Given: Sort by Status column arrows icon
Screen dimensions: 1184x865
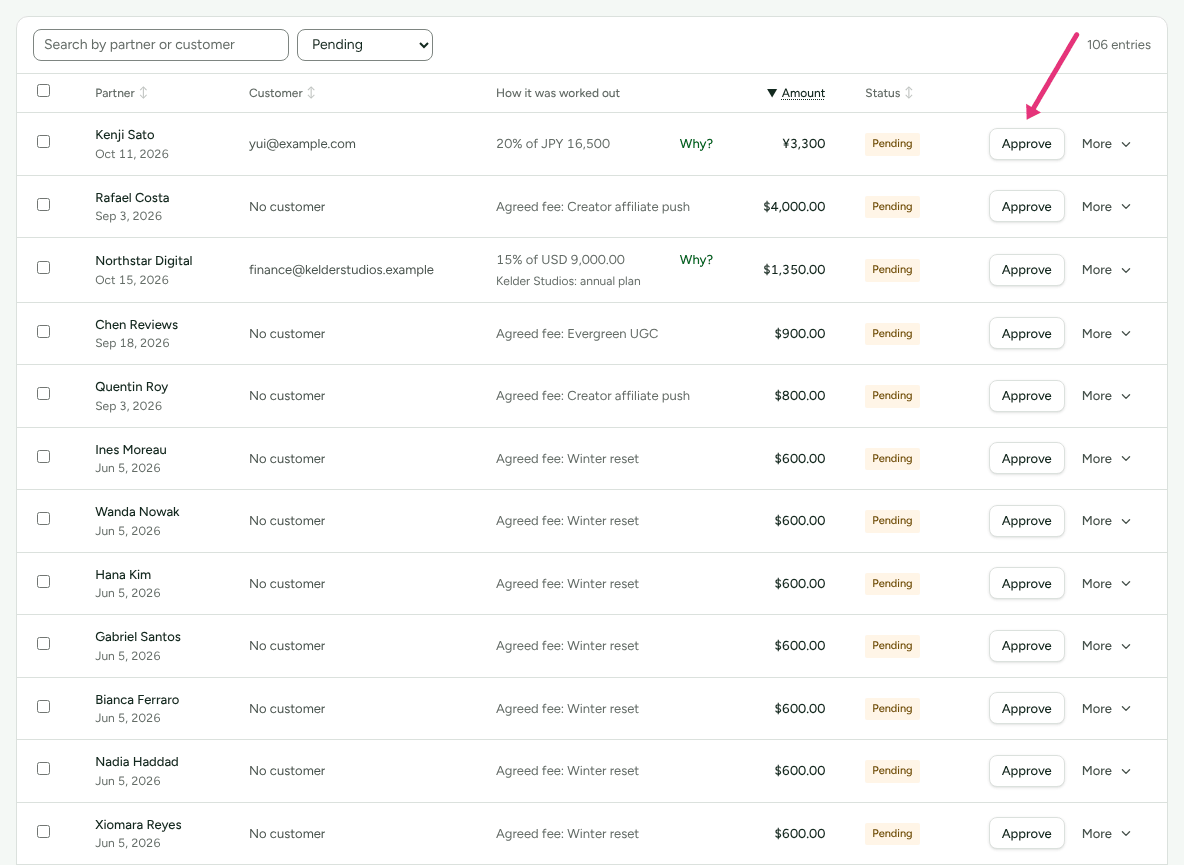Looking at the screenshot, I should [909, 93].
